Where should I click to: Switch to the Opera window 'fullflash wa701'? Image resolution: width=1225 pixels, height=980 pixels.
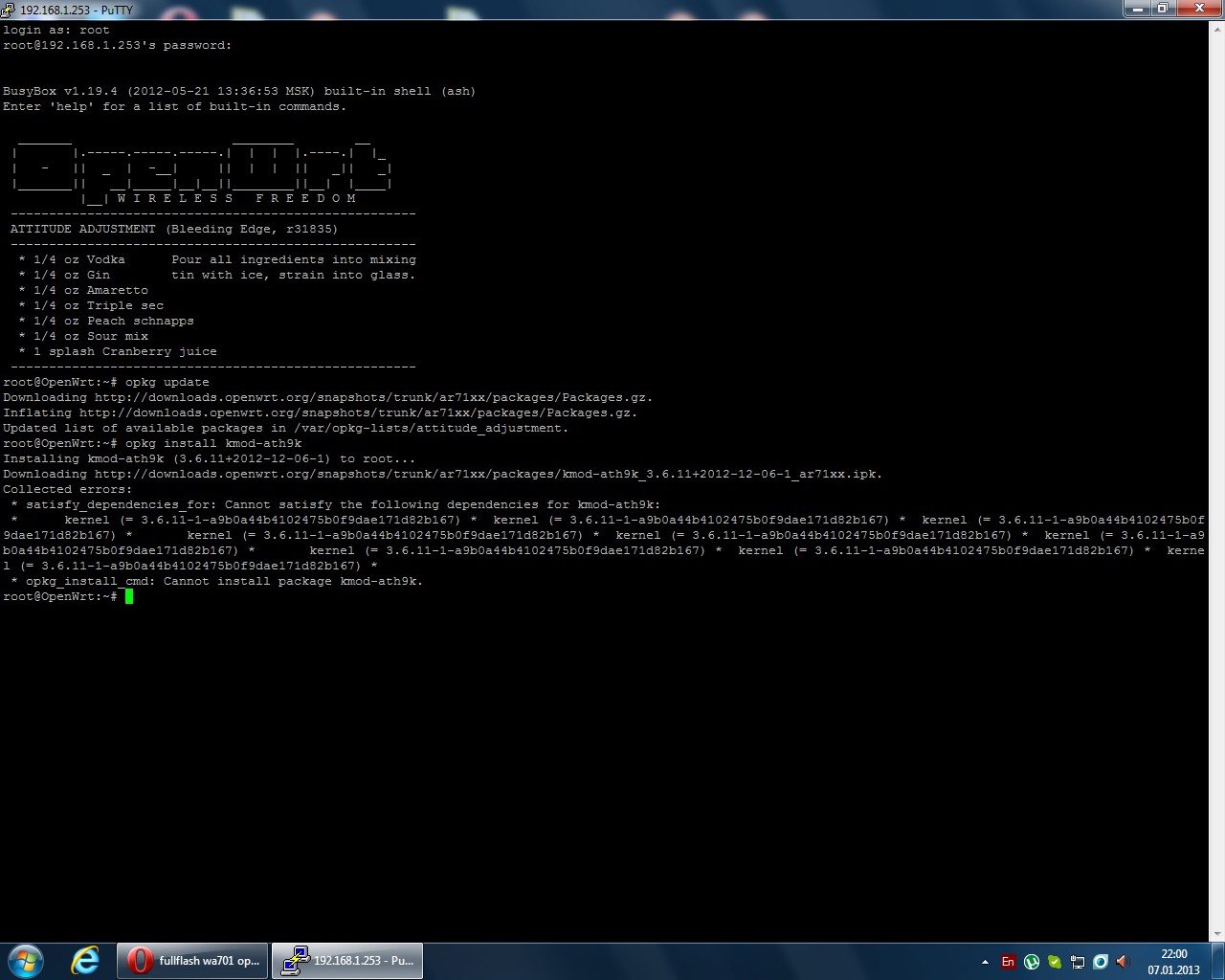click(192, 961)
